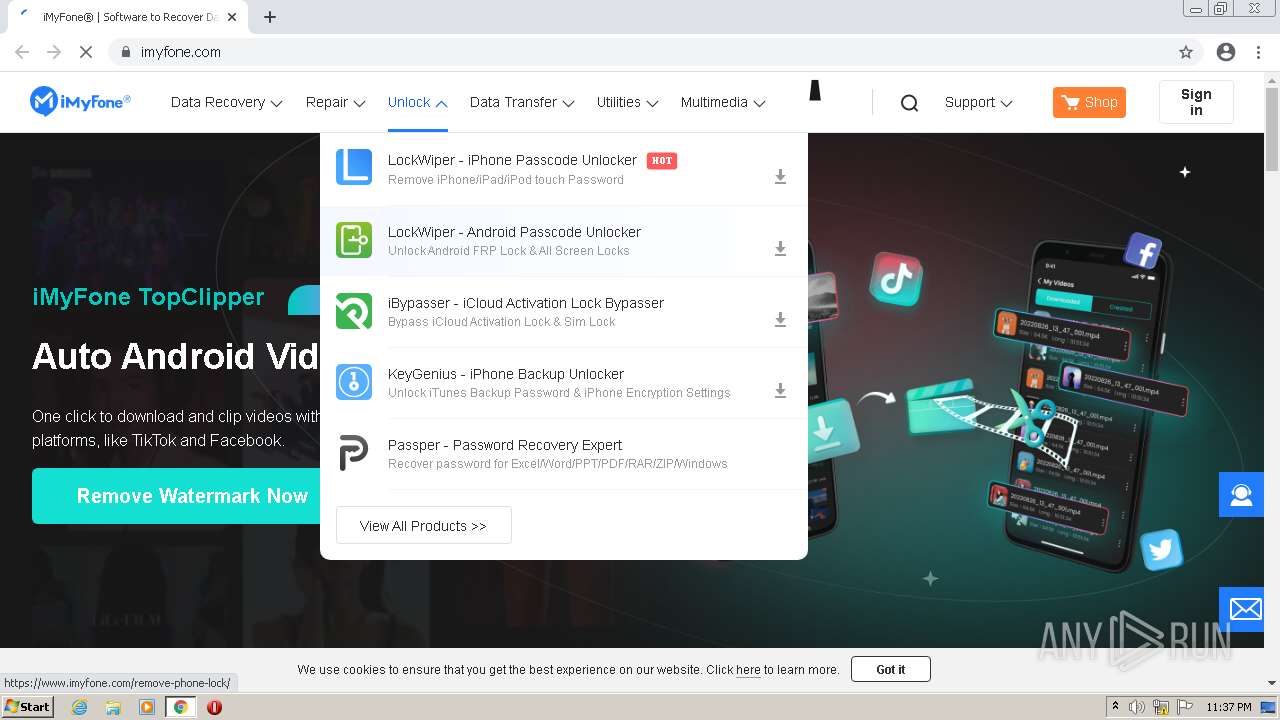Select iBypasser - iCloud Activation Lock Bypasser

tap(564, 312)
